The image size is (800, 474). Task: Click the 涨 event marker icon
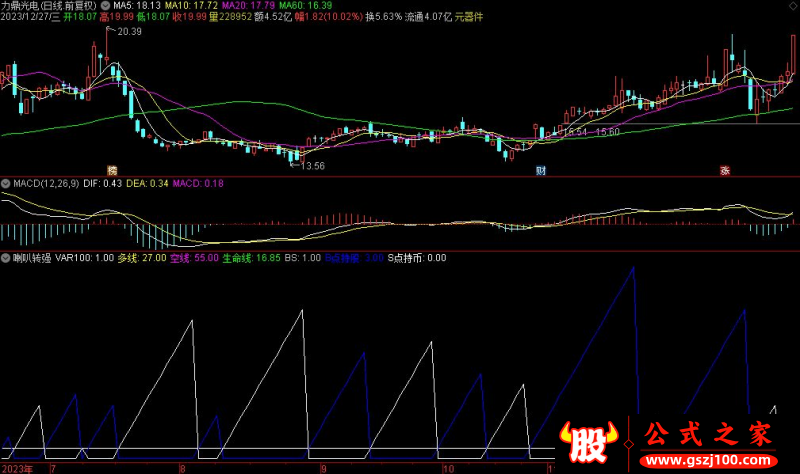(724, 170)
